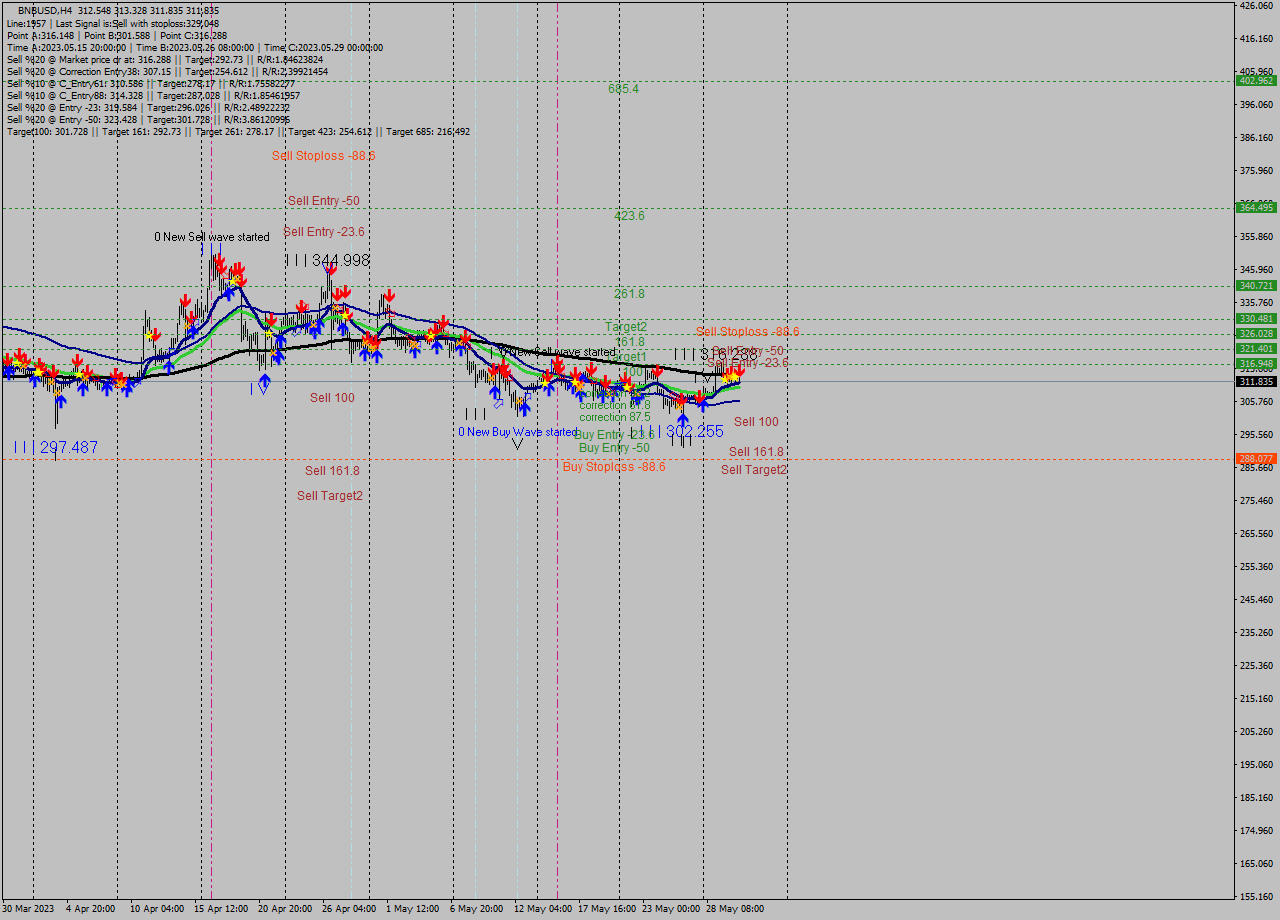Click the 'Target100: 301.728' targets summary line
This screenshot has width=1280, height=920.
(x=238, y=132)
